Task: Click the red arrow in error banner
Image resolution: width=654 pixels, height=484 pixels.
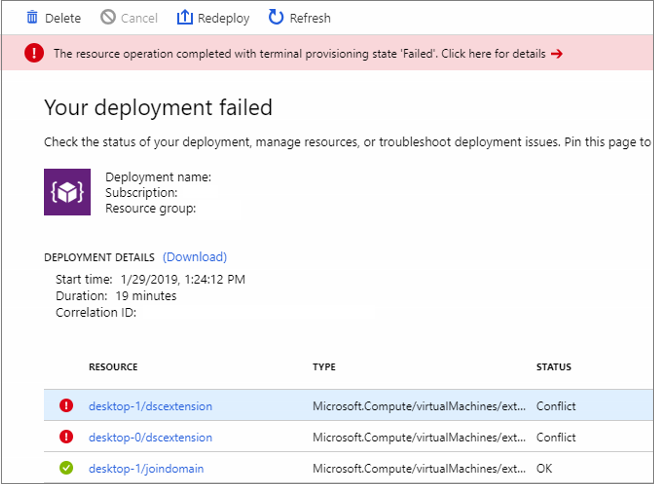Action: tap(557, 54)
